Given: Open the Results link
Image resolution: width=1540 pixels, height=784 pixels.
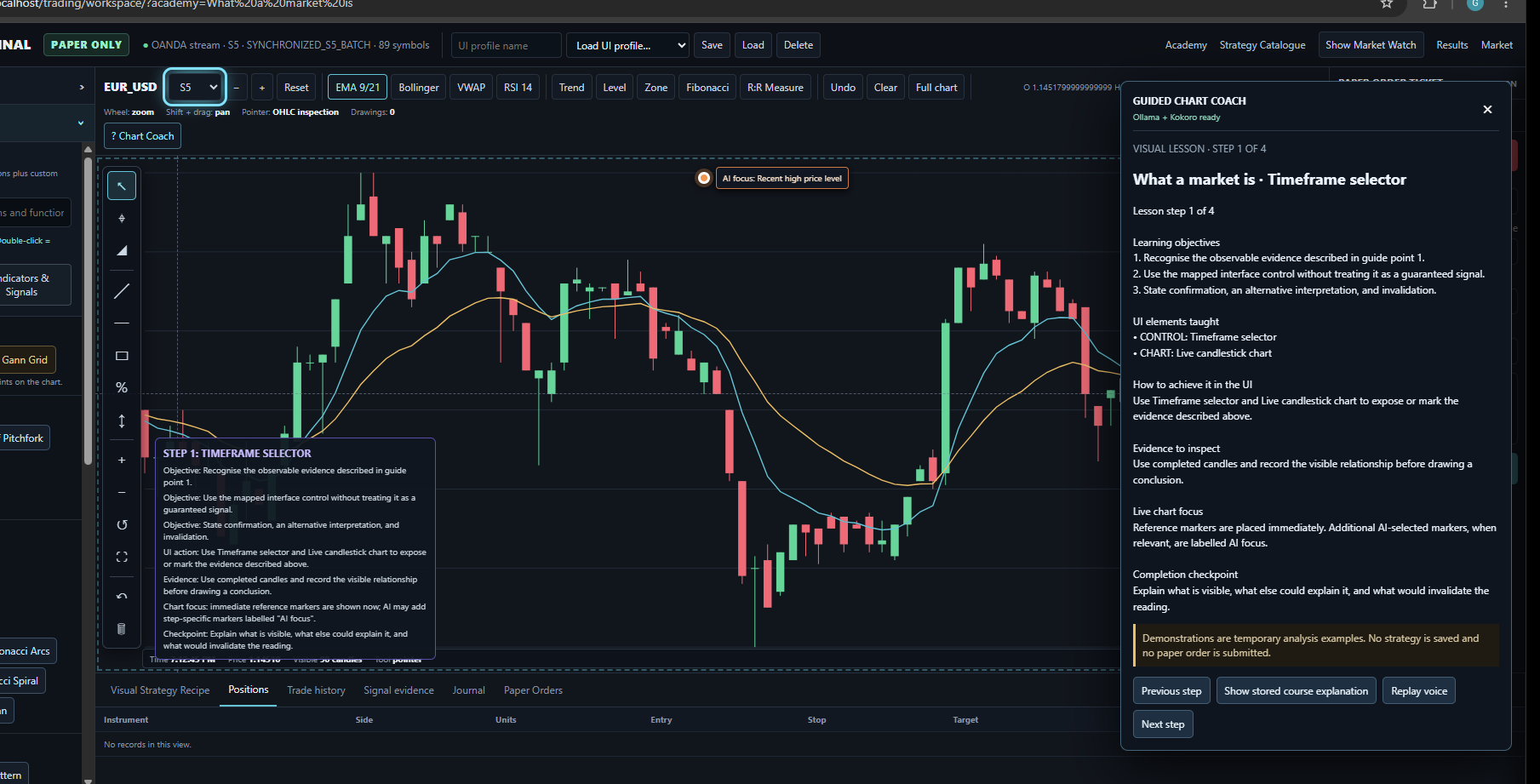Looking at the screenshot, I should (1452, 45).
